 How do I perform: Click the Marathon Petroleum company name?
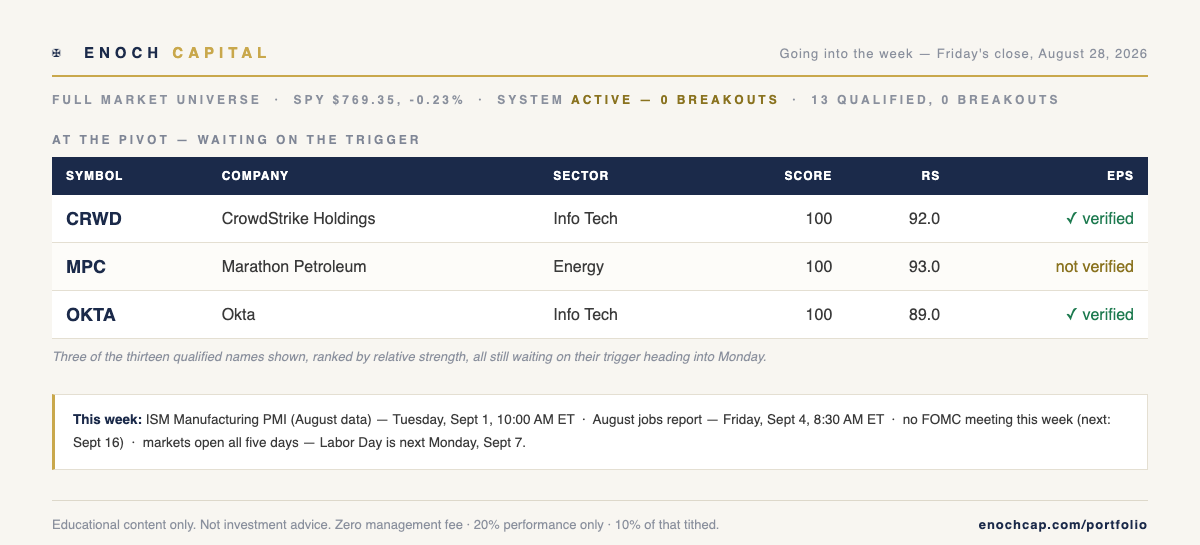pyautogui.click(x=294, y=267)
